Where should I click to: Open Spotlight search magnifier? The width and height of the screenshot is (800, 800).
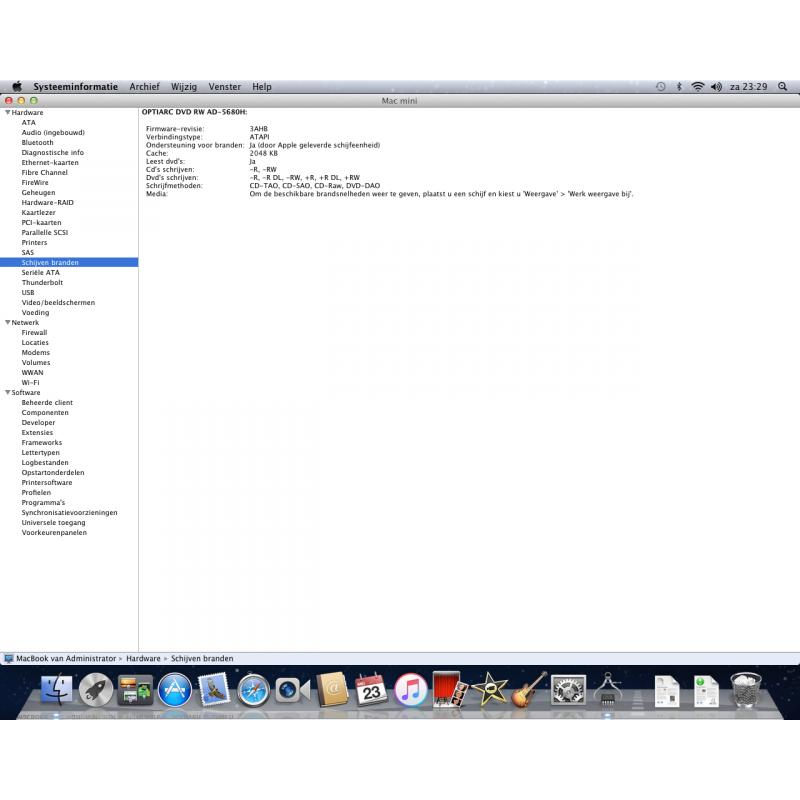click(x=782, y=86)
